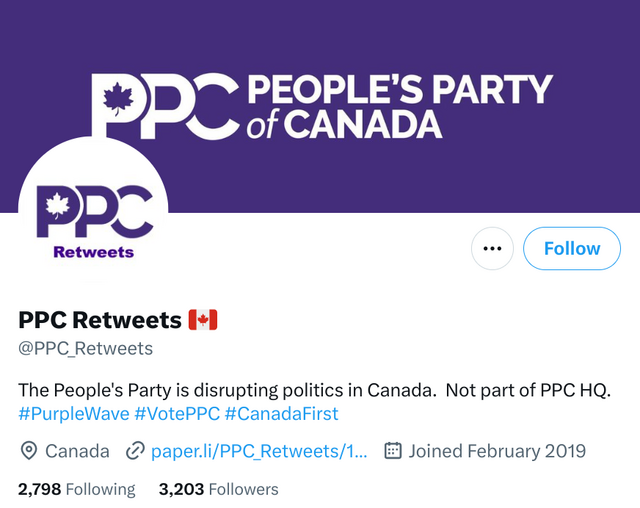Visit the paper.li/PPC_Retweets website link
The width and height of the screenshot is (640, 508).
(259, 451)
